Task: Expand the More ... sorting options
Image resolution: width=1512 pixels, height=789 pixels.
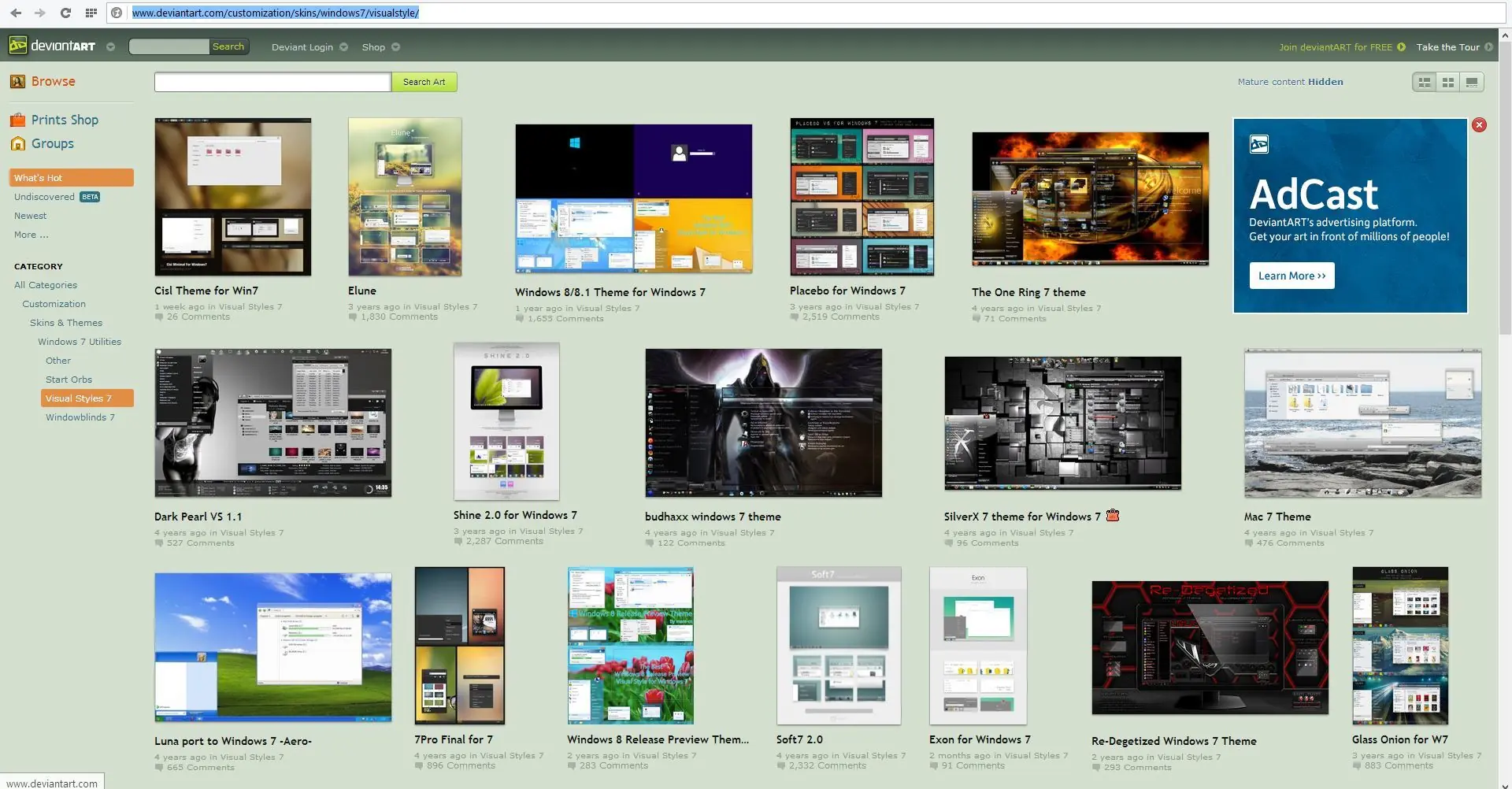Action: point(31,235)
